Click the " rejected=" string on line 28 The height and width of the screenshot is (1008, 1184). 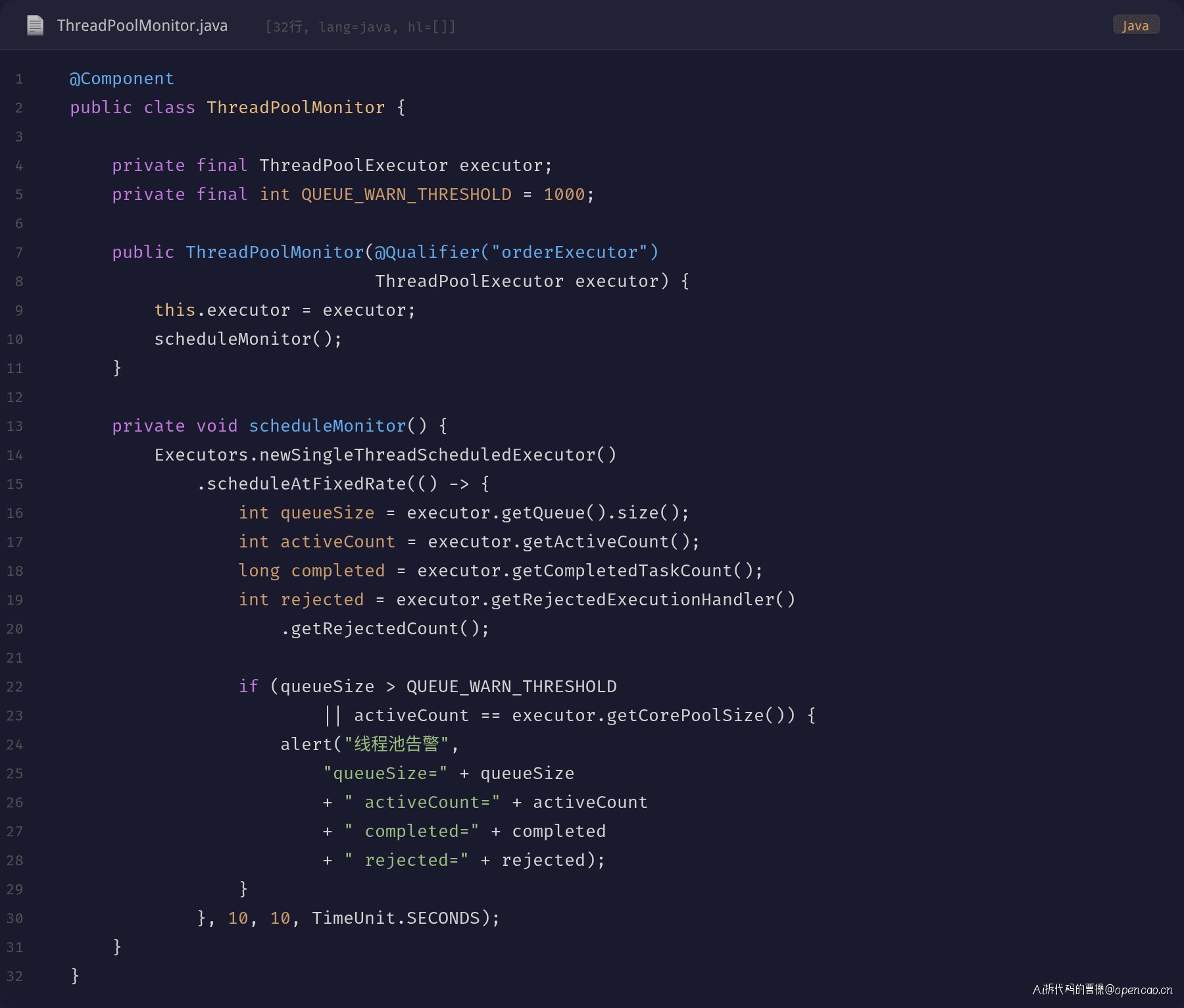[x=407, y=861]
